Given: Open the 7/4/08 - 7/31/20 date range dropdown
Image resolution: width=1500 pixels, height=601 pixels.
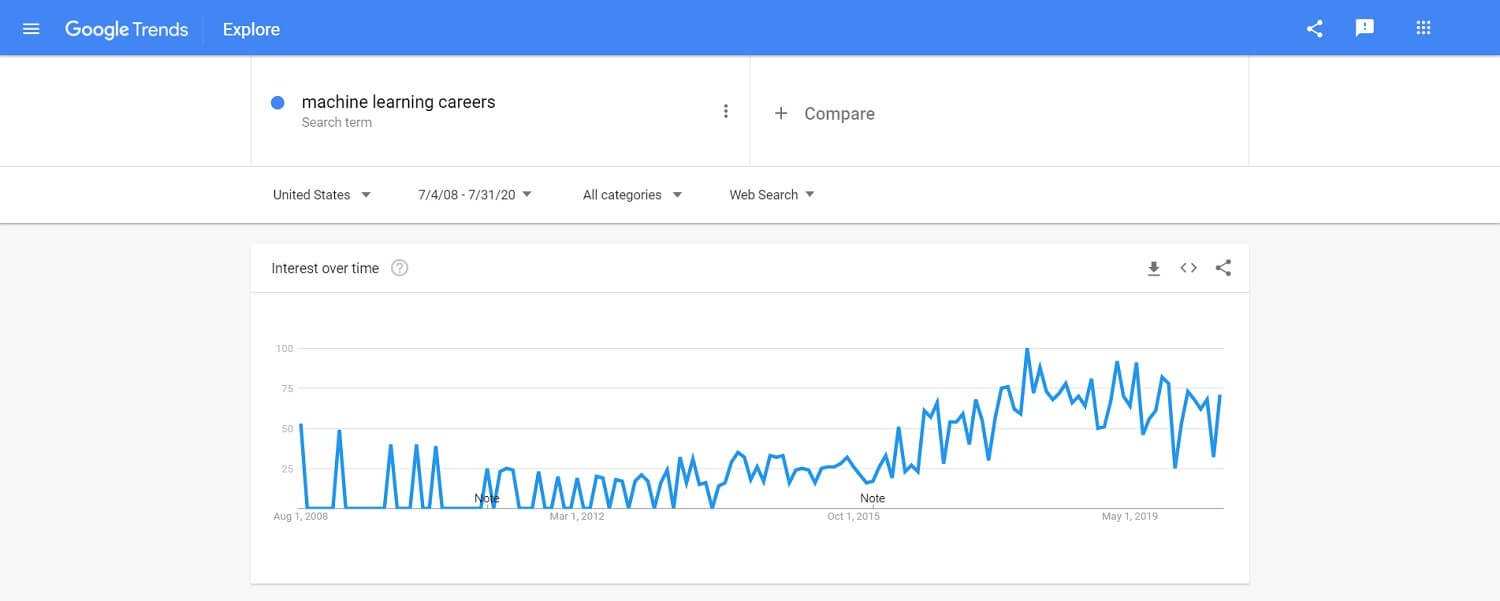Looking at the screenshot, I should pyautogui.click(x=475, y=195).
